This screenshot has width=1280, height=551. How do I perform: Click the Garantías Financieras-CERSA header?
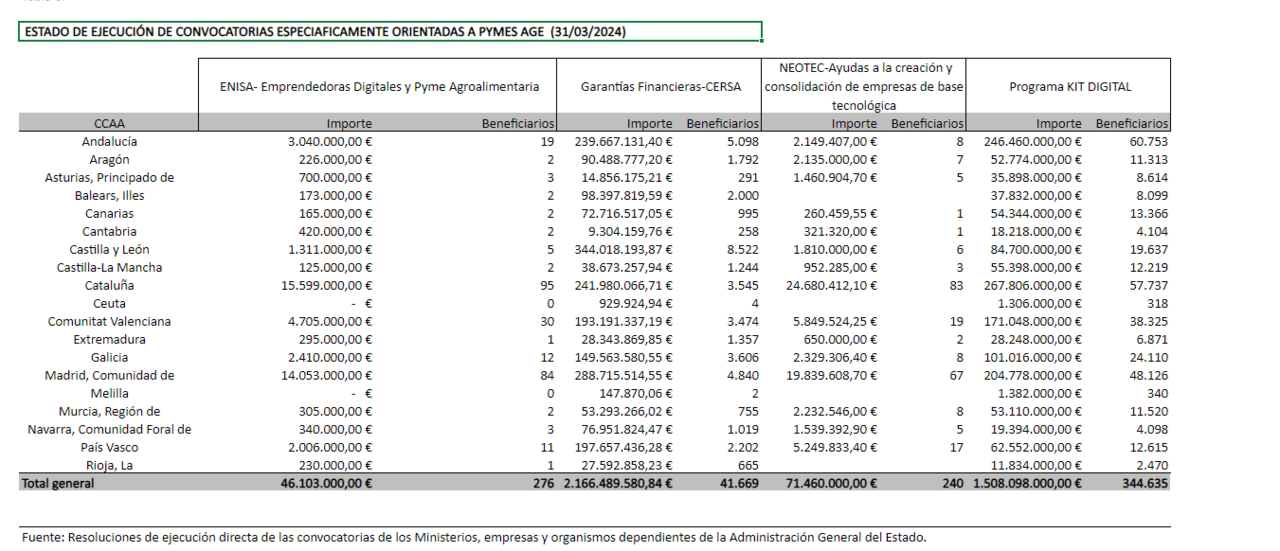click(x=660, y=87)
